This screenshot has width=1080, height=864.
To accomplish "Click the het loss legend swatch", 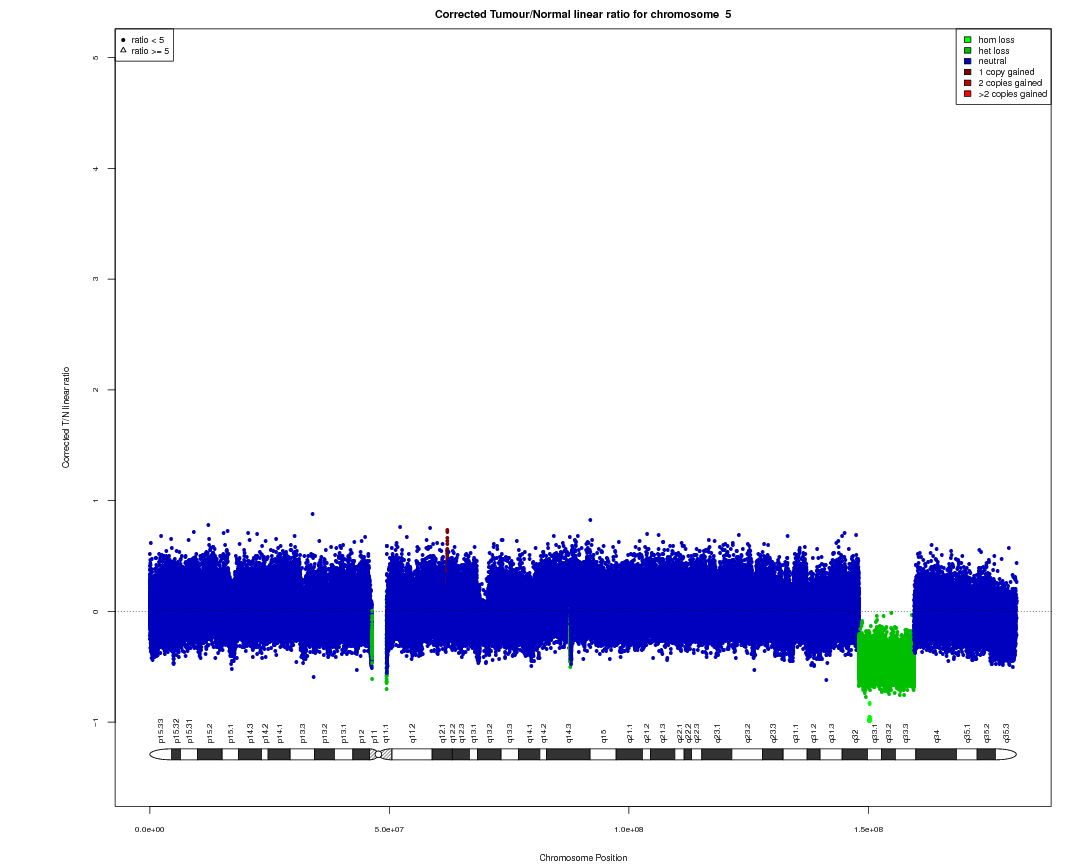I will click(968, 51).
